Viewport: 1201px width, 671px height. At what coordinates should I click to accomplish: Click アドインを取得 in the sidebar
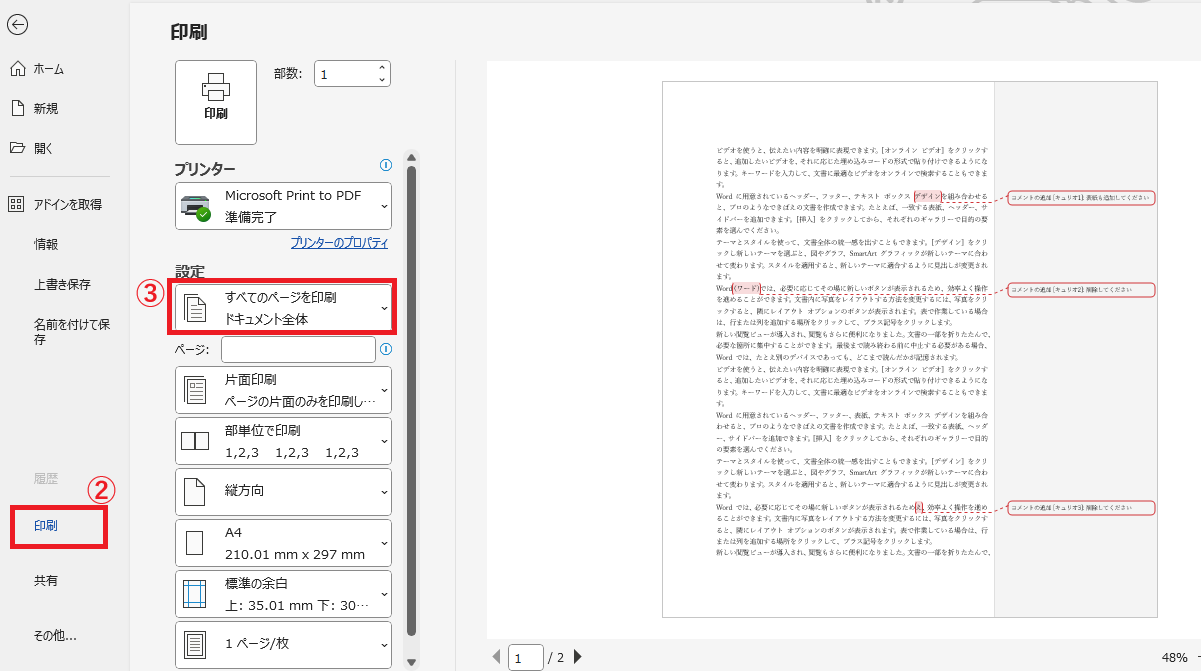click(x=67, y=204)
